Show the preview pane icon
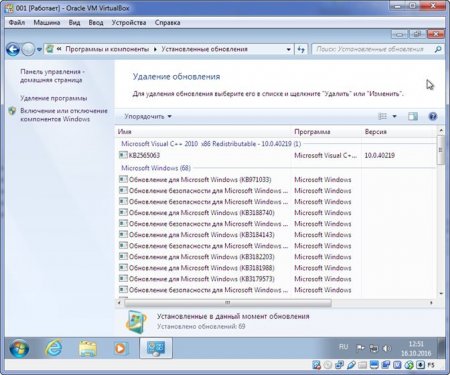 (413, 116)
